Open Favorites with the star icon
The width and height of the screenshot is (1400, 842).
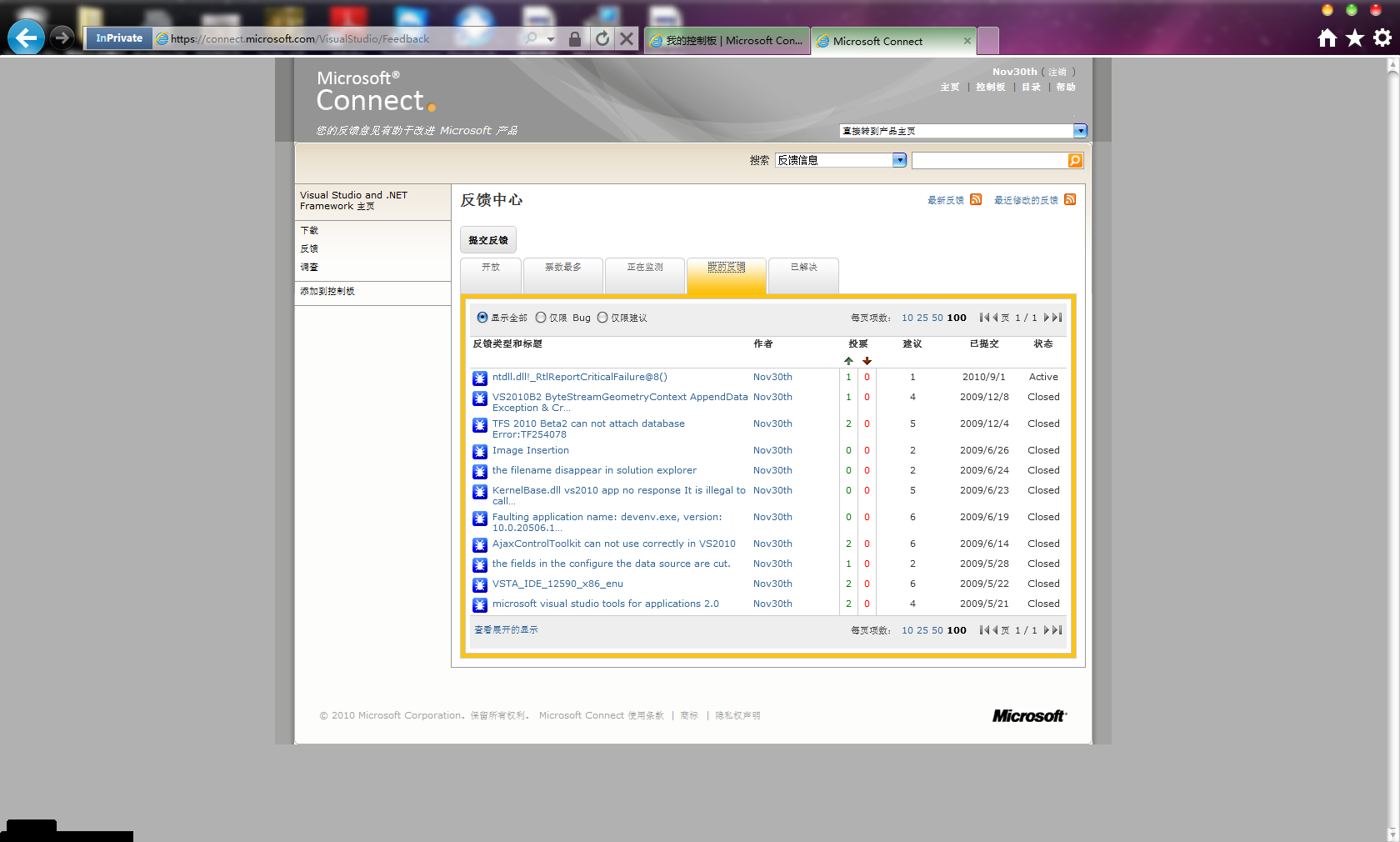1355,38
